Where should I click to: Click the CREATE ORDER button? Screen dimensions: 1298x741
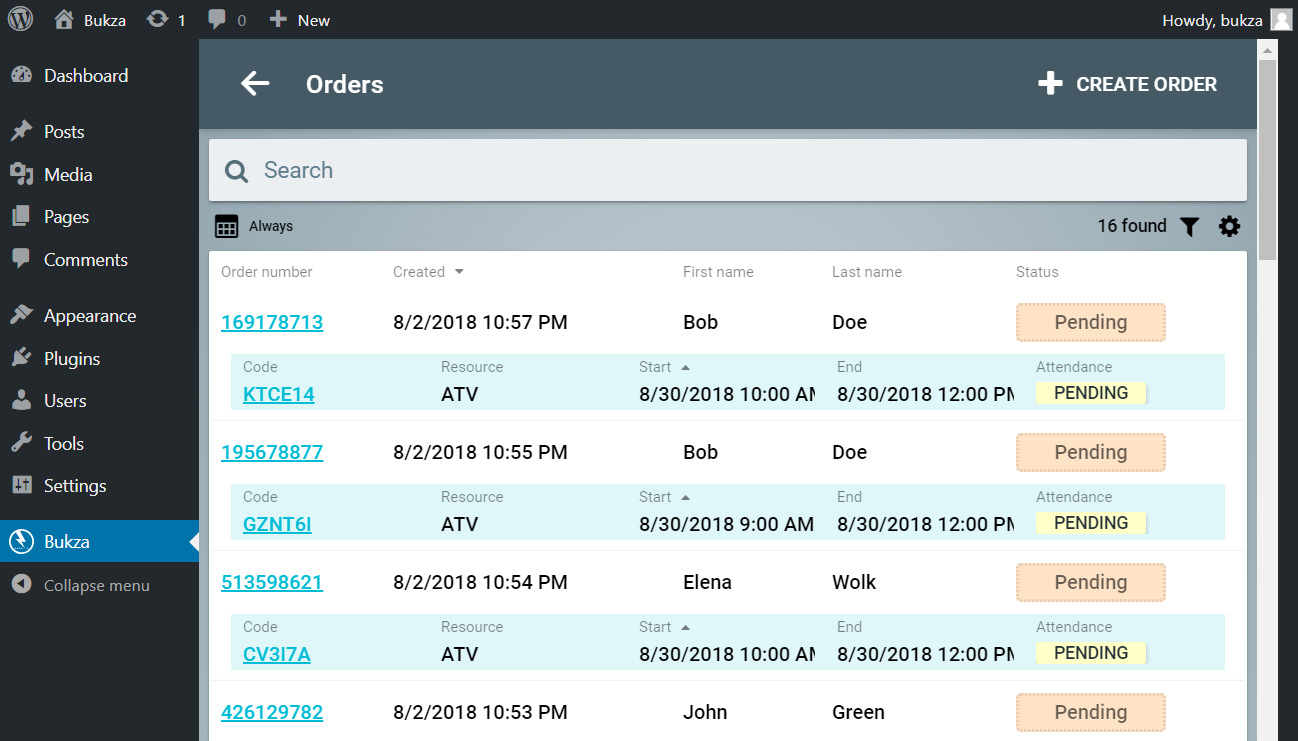1127,85
